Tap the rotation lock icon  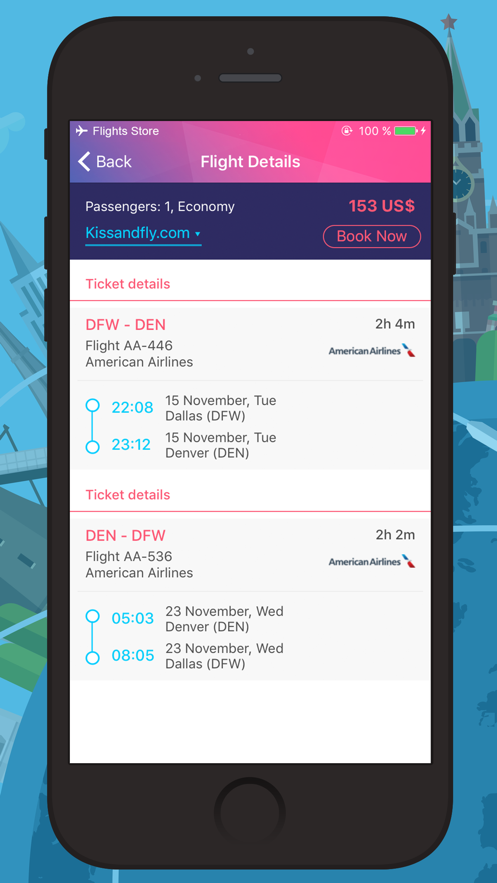[x=347, y=131]
